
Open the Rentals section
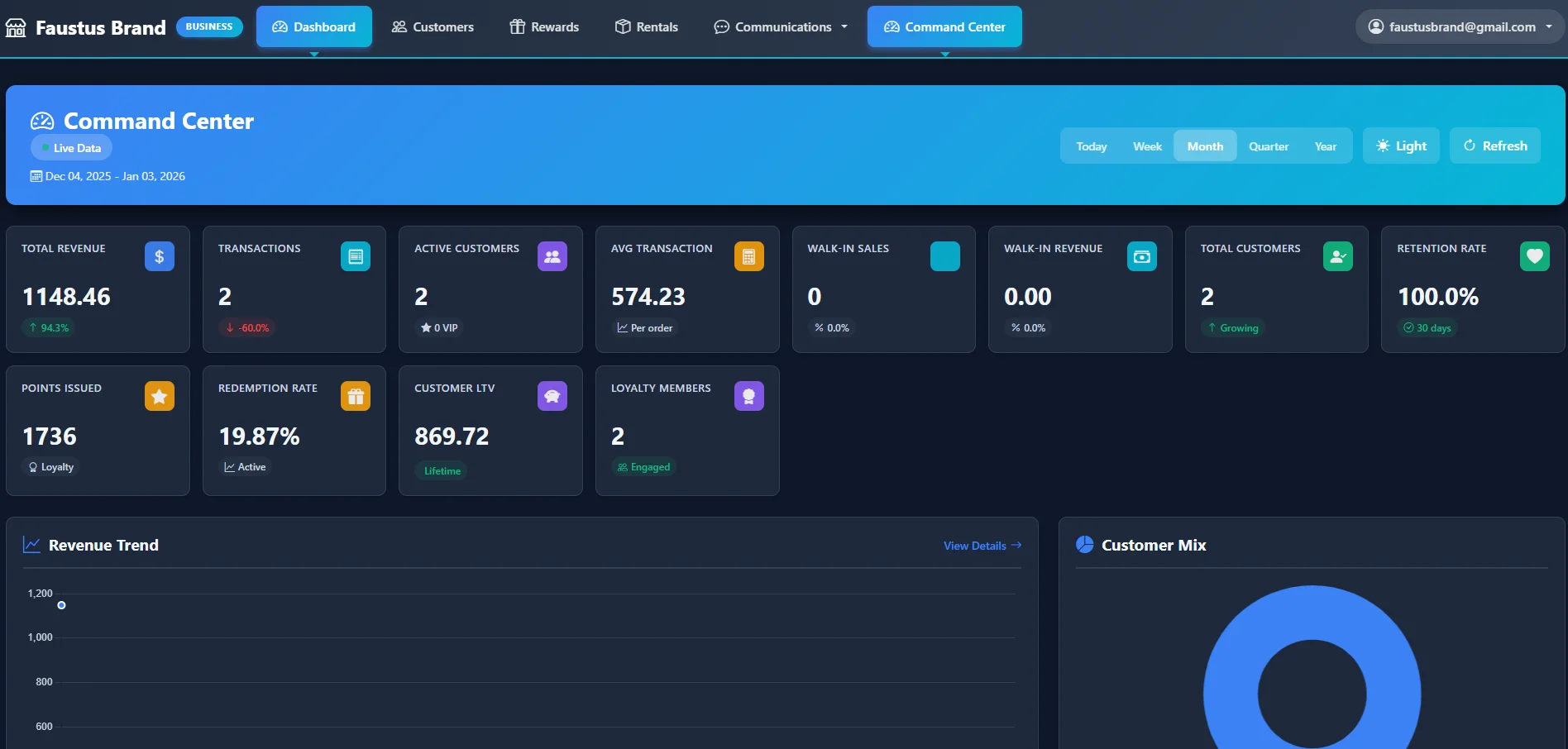coord(646,26)
